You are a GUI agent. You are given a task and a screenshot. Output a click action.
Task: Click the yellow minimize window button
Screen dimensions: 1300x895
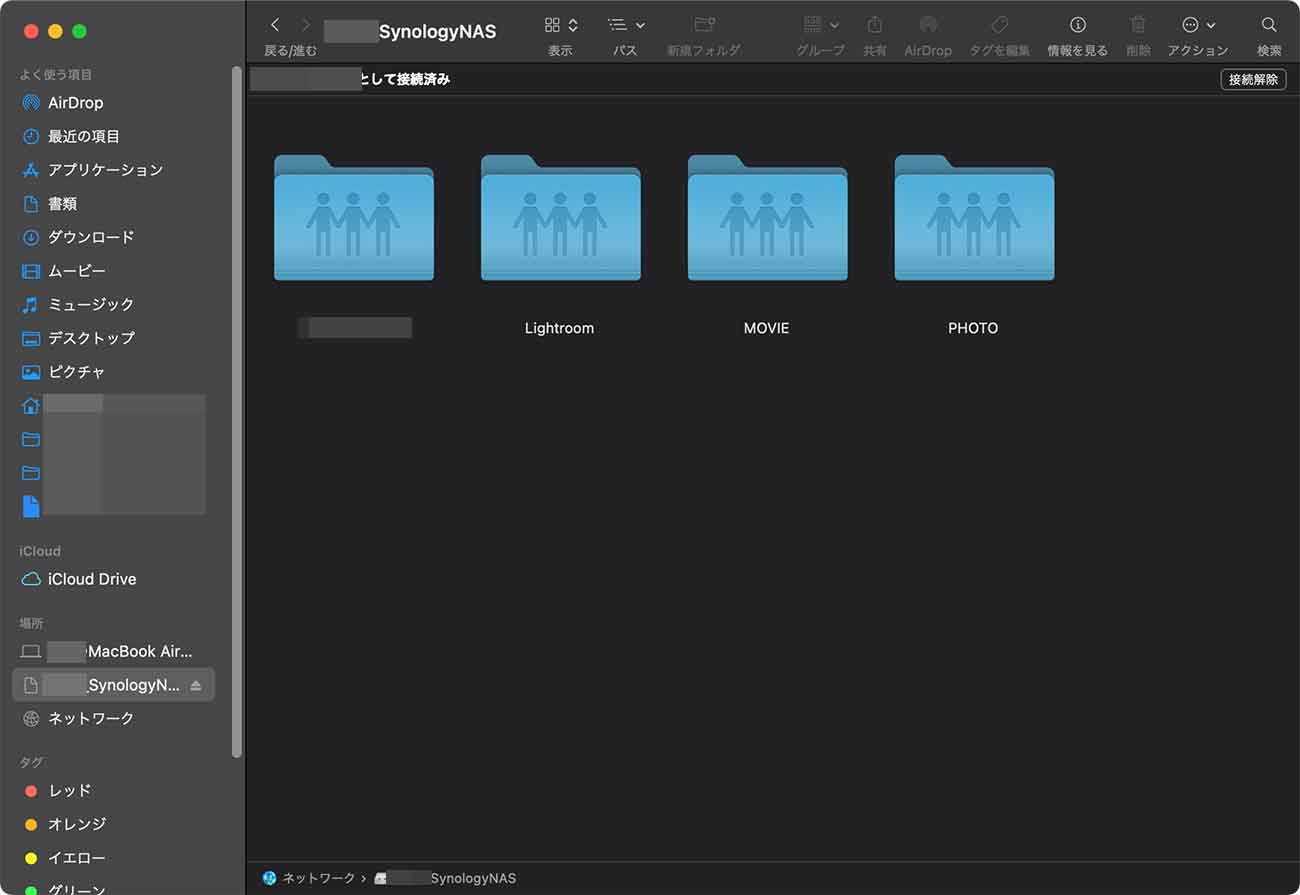pyautogui.click(x=55, y=31)
